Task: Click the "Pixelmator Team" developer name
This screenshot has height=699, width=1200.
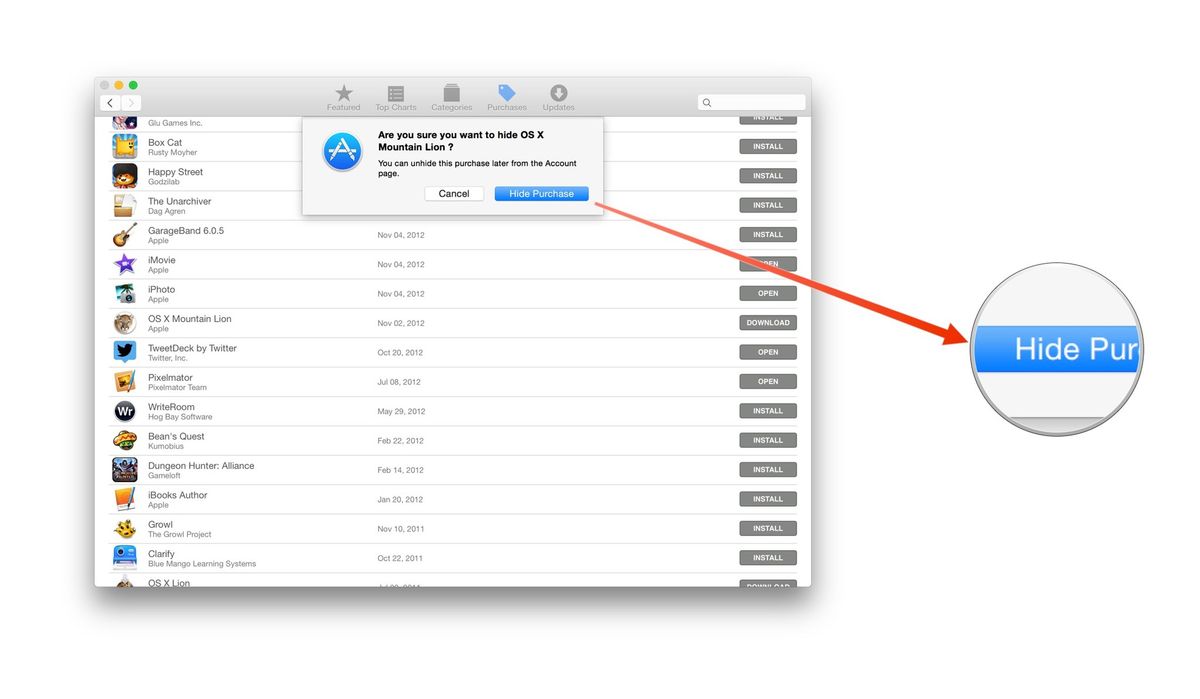Action: [178, 388]
